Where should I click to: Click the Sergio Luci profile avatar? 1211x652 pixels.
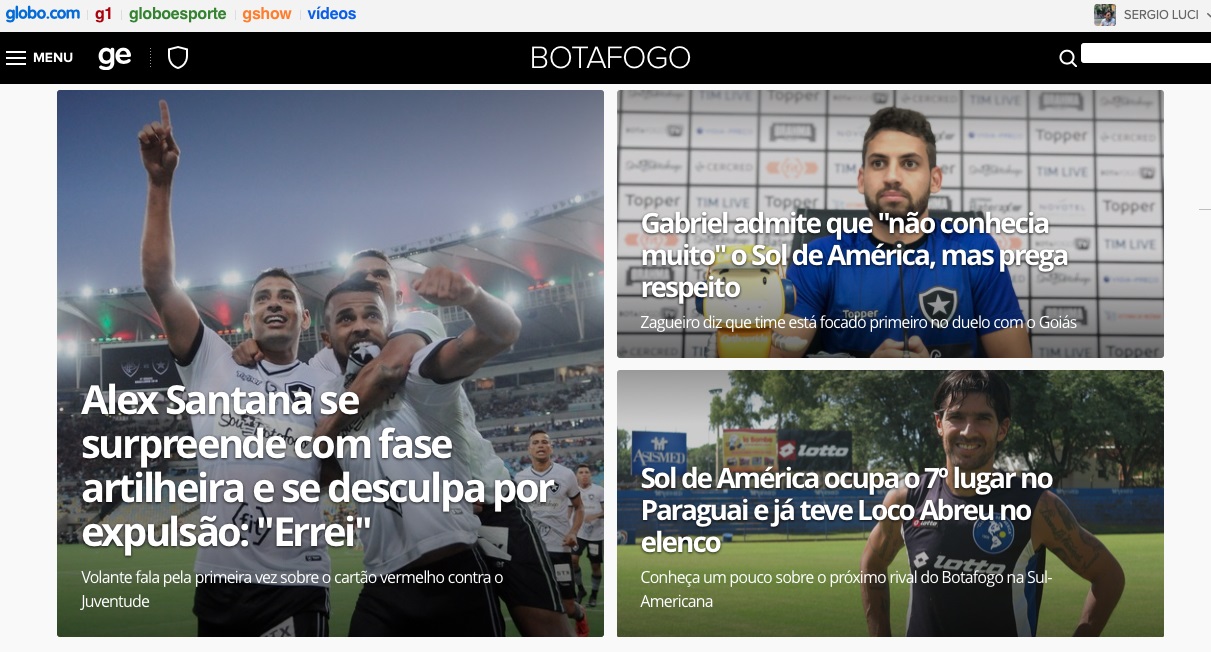pos(1105,15)
